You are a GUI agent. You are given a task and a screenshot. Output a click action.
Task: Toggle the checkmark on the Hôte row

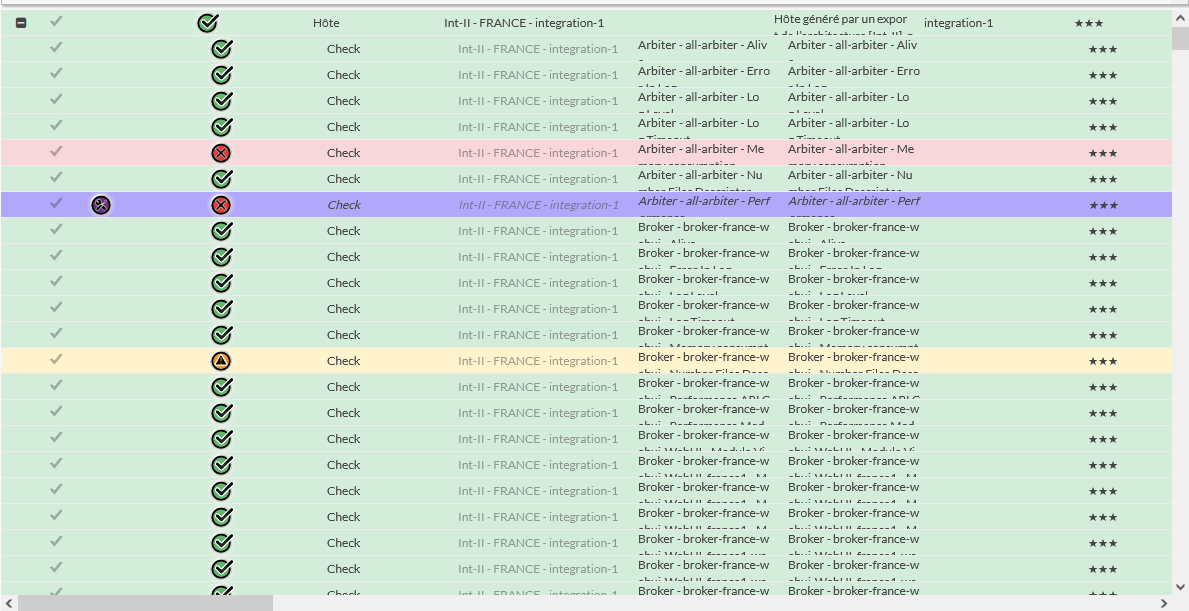(x=56, y=21)
